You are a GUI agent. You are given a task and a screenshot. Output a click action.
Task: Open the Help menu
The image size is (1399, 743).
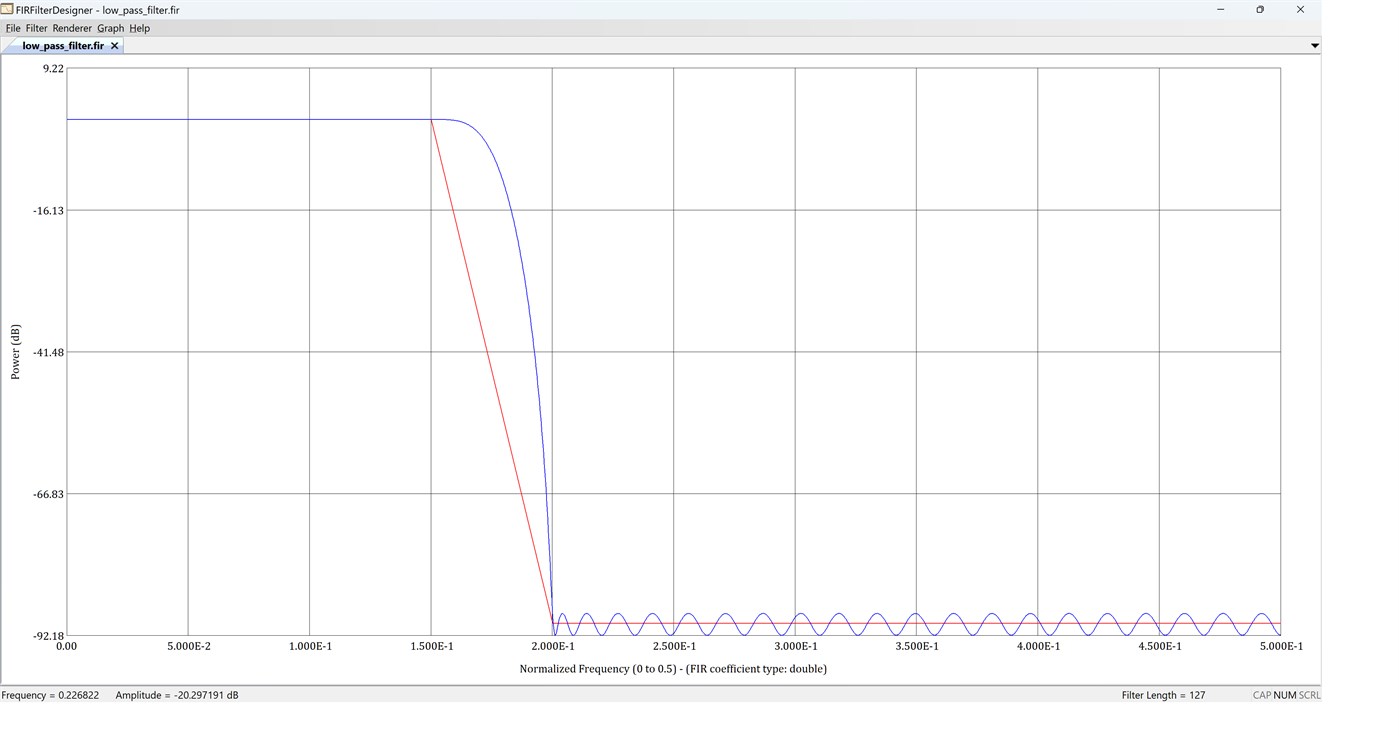click(x=139, y=28)
